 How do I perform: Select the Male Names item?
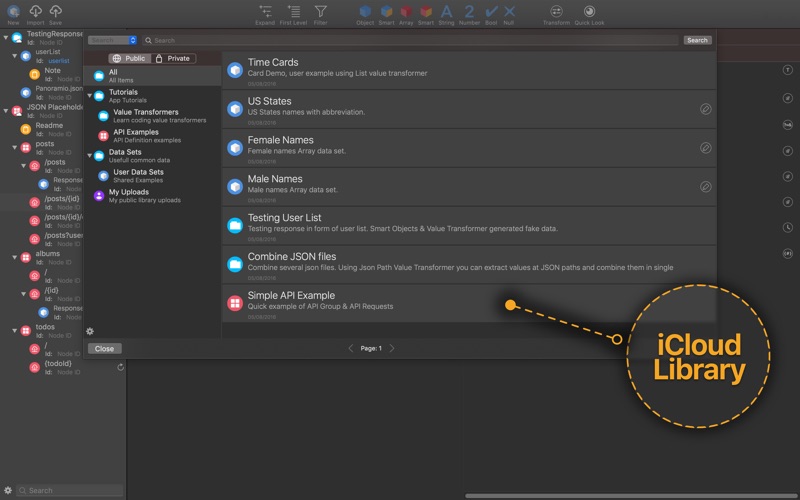[469, 187]
